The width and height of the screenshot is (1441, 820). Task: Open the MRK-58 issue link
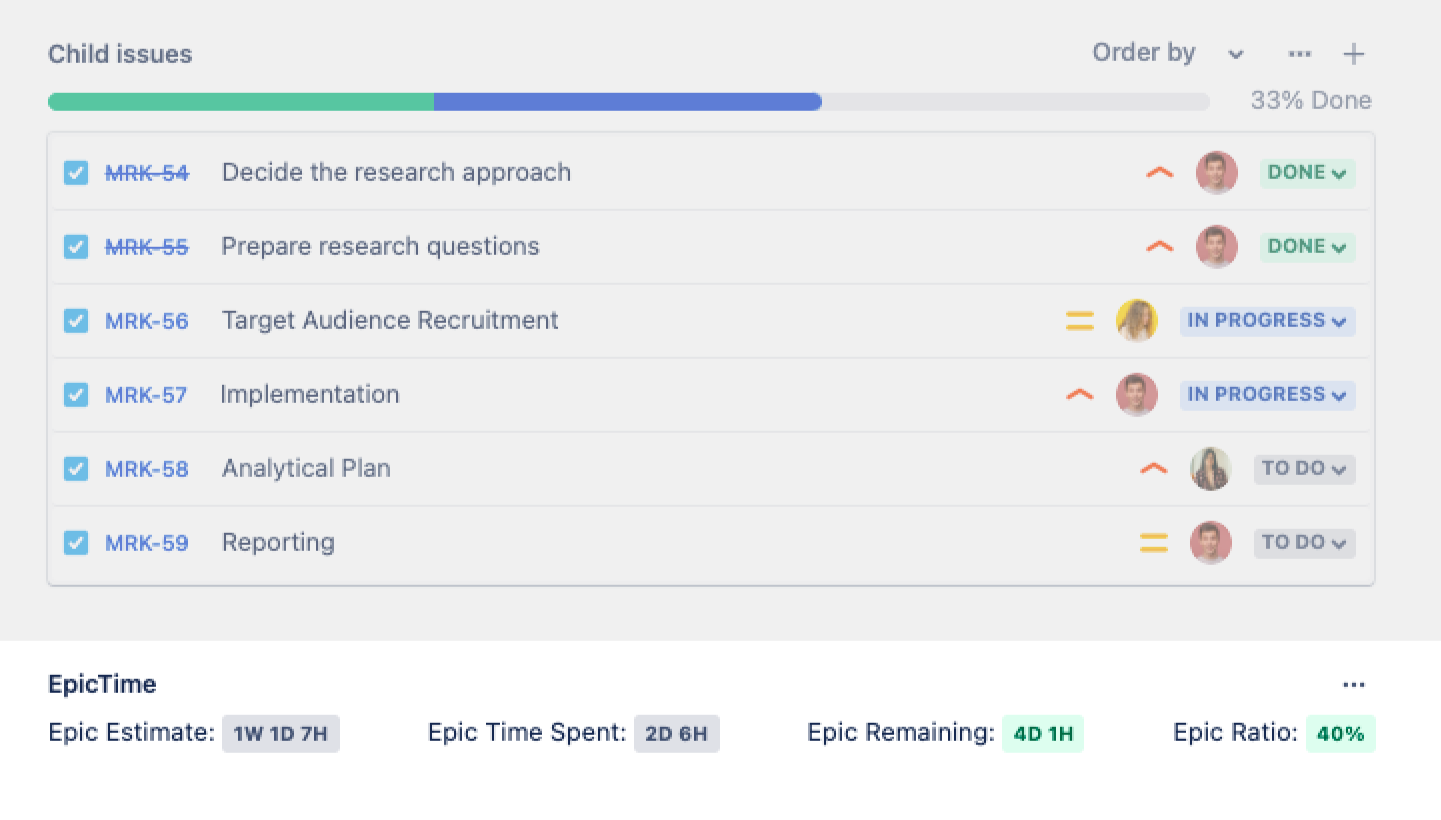pos(147,469)
